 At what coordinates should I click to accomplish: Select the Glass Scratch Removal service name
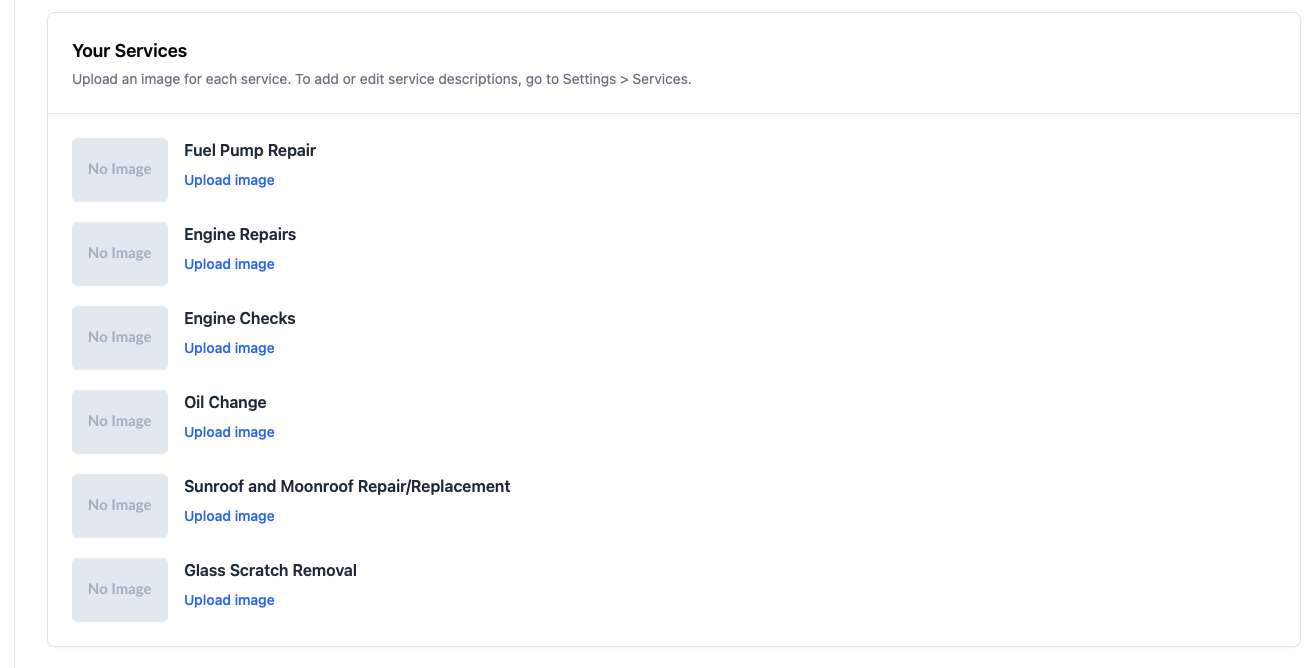coord(270,571)
